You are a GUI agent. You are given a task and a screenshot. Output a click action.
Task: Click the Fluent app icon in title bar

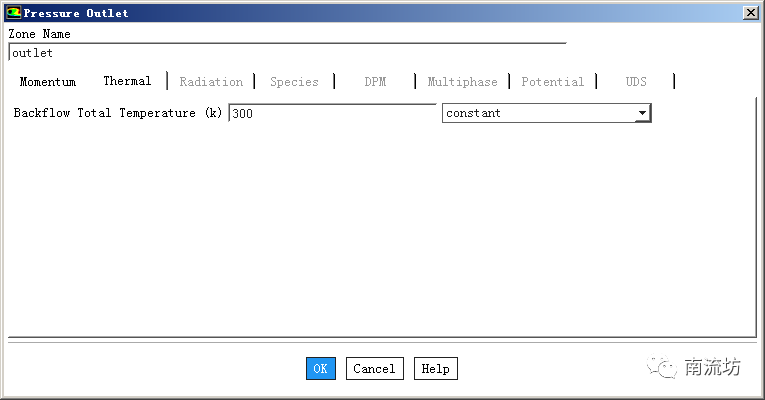pos(14,13)
